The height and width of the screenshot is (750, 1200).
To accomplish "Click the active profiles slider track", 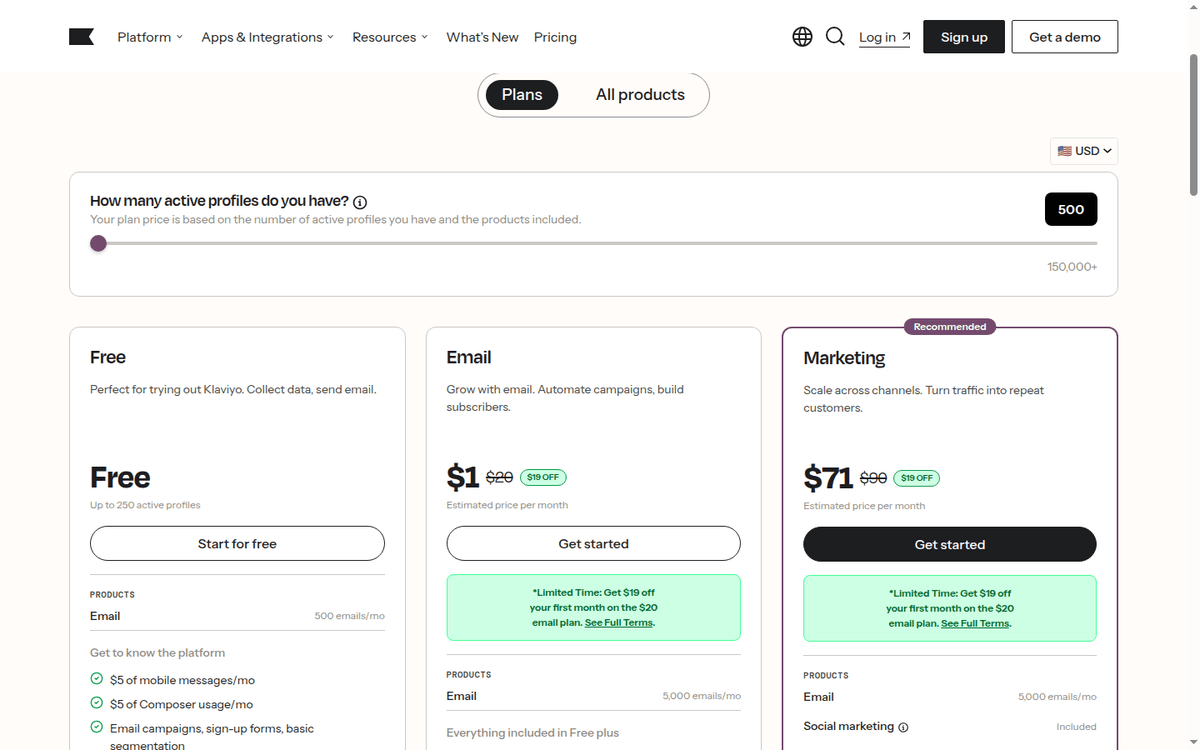I will [594, 243].
